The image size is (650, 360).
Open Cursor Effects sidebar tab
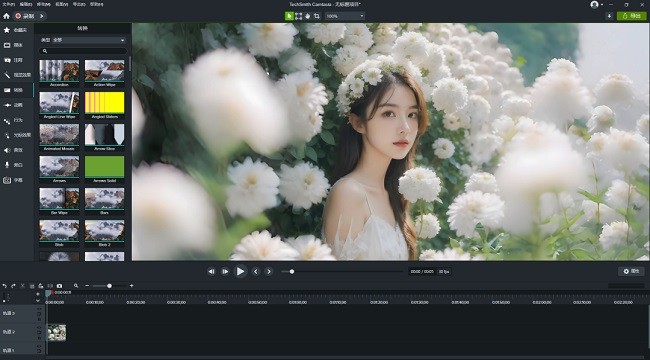[x=17, y=135]
